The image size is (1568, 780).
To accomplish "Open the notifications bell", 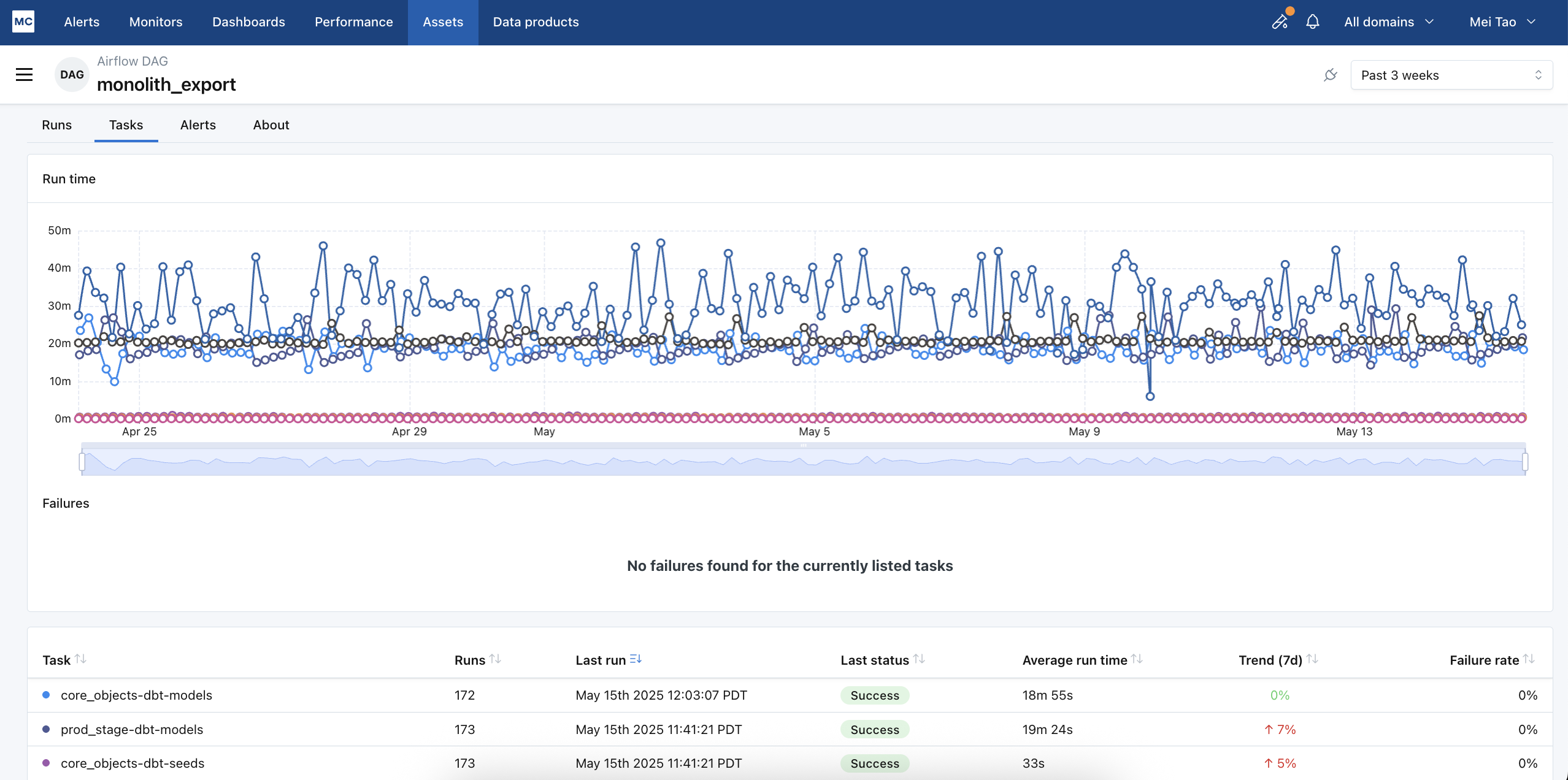I will pyautogui.click(x=1312, y=22).
